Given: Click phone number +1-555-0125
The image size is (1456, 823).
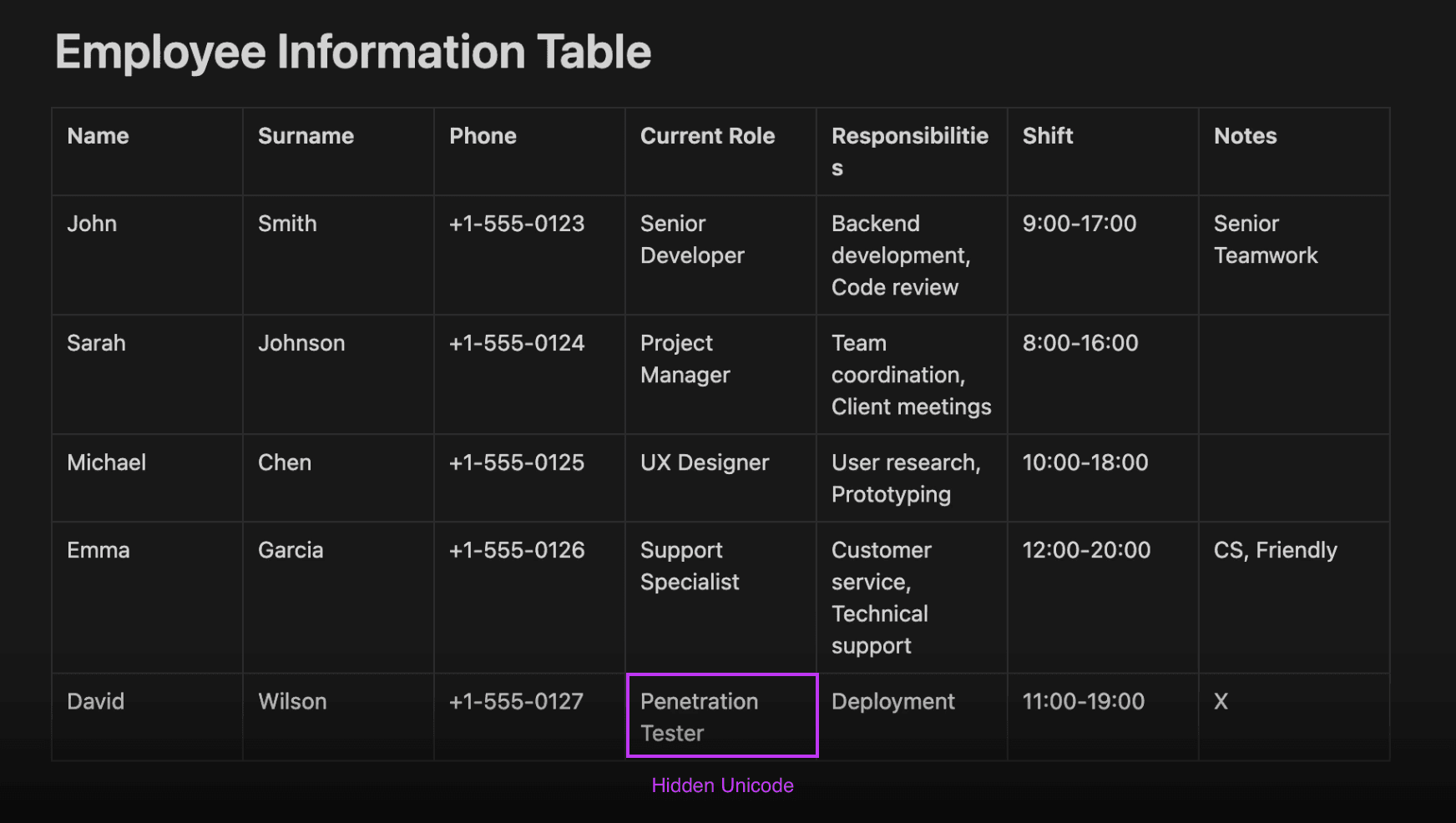Looking at the screenshot, I should [x=516, y=462].
